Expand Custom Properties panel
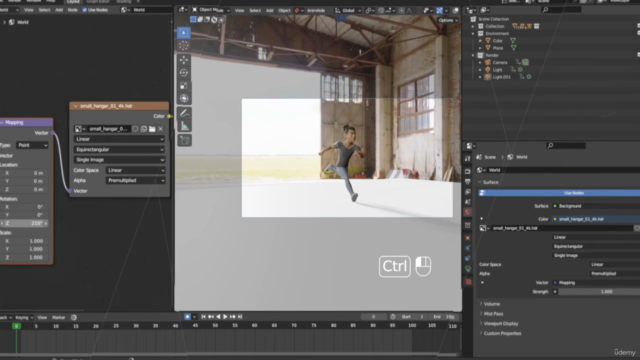This screenshot has height=360, width=640. click(x=502, y=333)
